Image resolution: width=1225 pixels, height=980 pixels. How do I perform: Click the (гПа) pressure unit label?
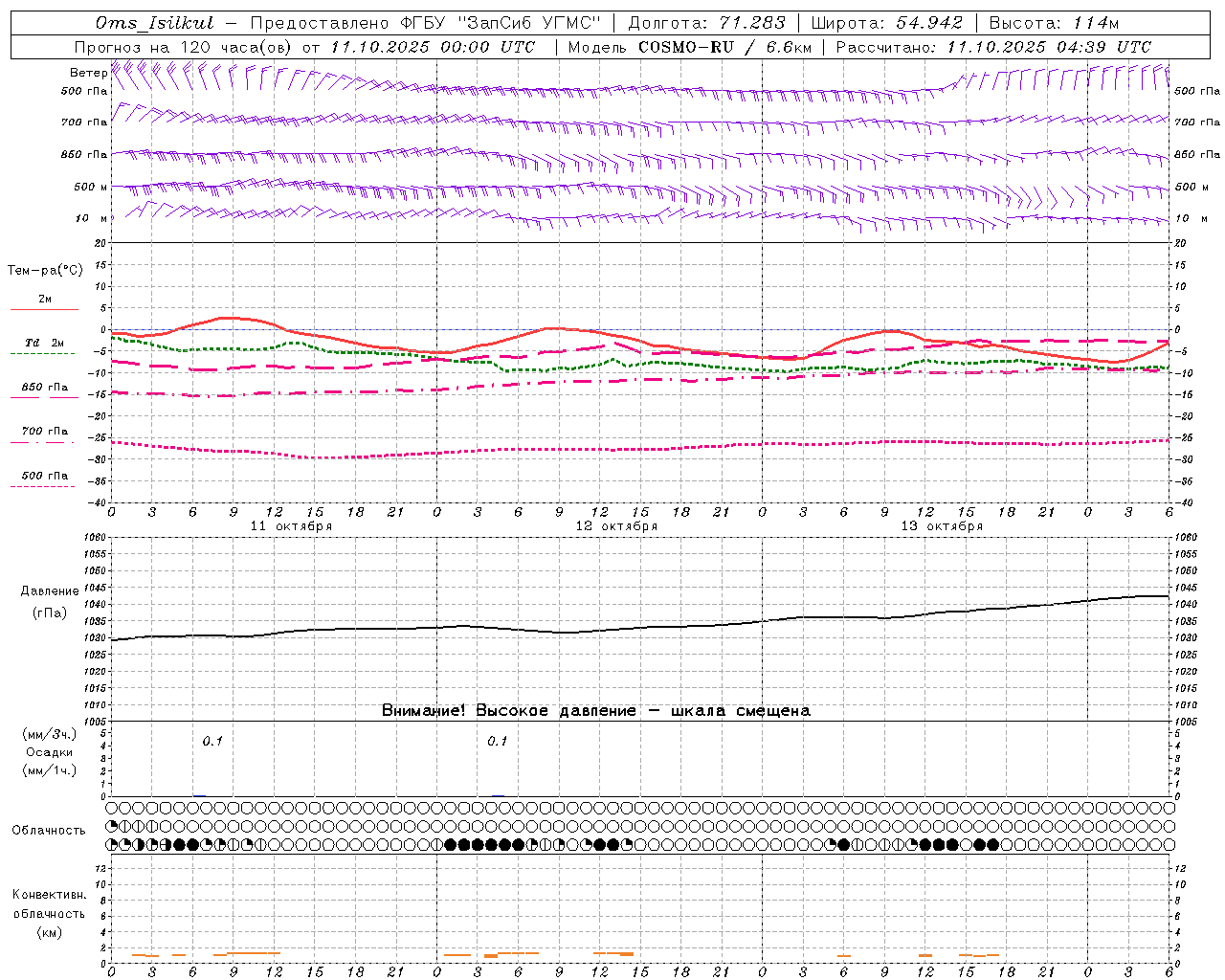point(50,613)
